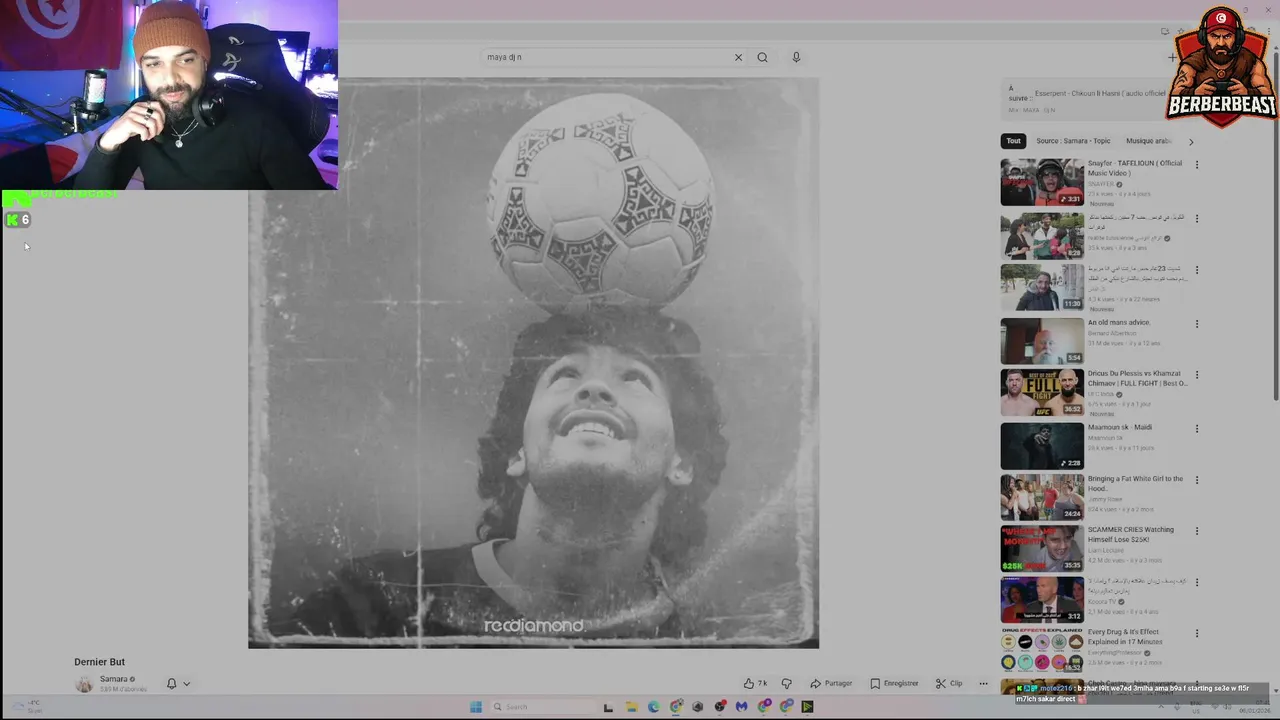Open the Samara channel avatar
The image size is (1280, 720).
tap(84, 684)
